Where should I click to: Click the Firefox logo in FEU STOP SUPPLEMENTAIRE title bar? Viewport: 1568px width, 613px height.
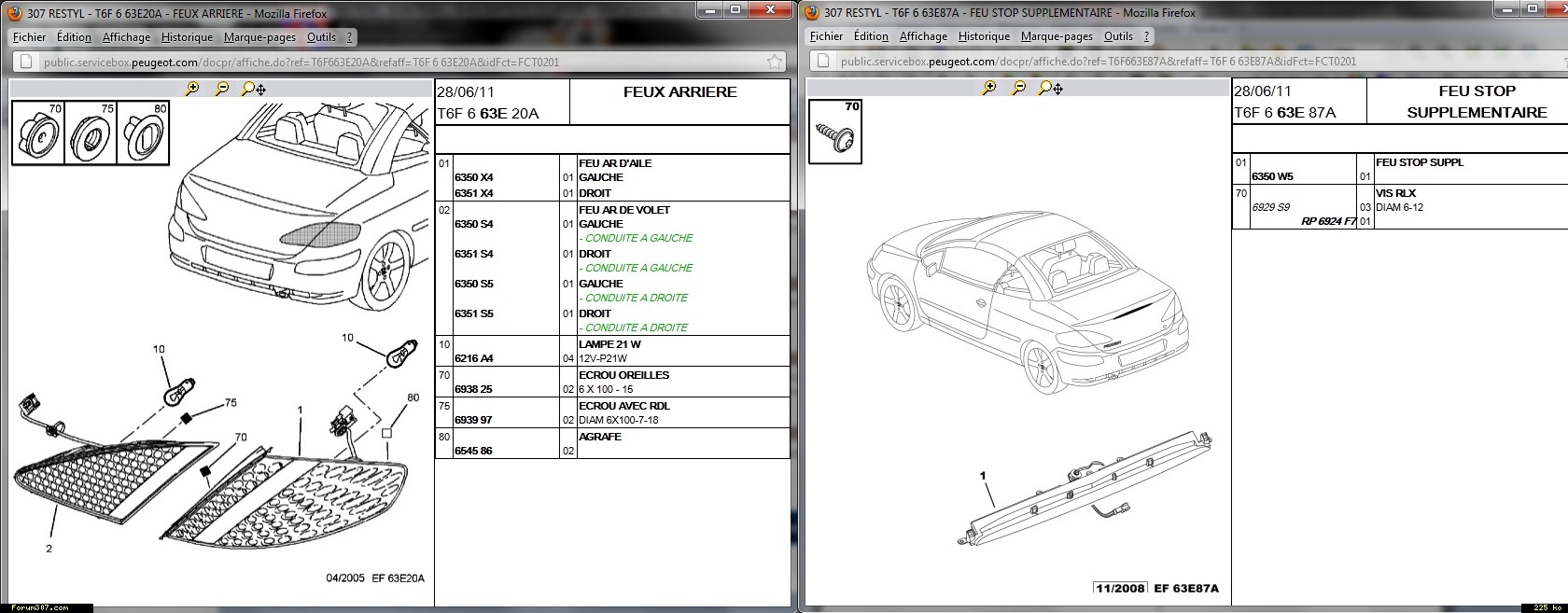point(812,12)
